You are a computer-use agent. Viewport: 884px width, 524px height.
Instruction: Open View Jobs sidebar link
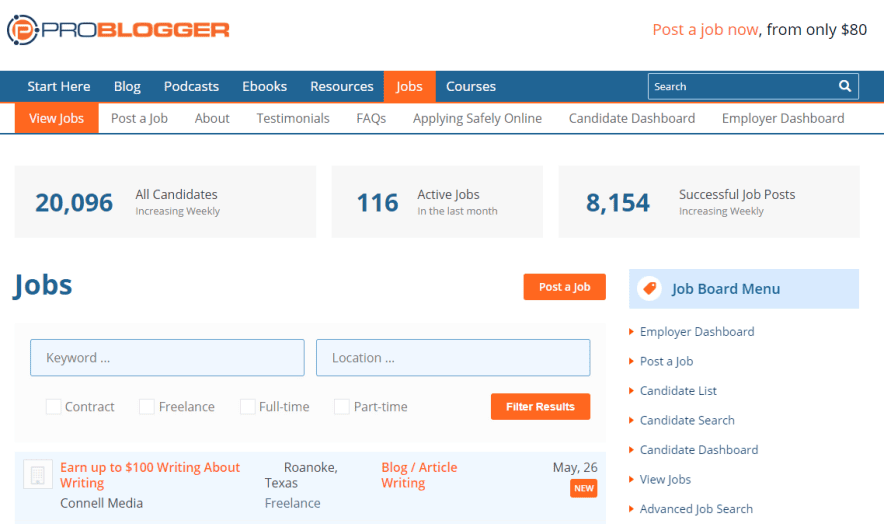coord(665,479)
